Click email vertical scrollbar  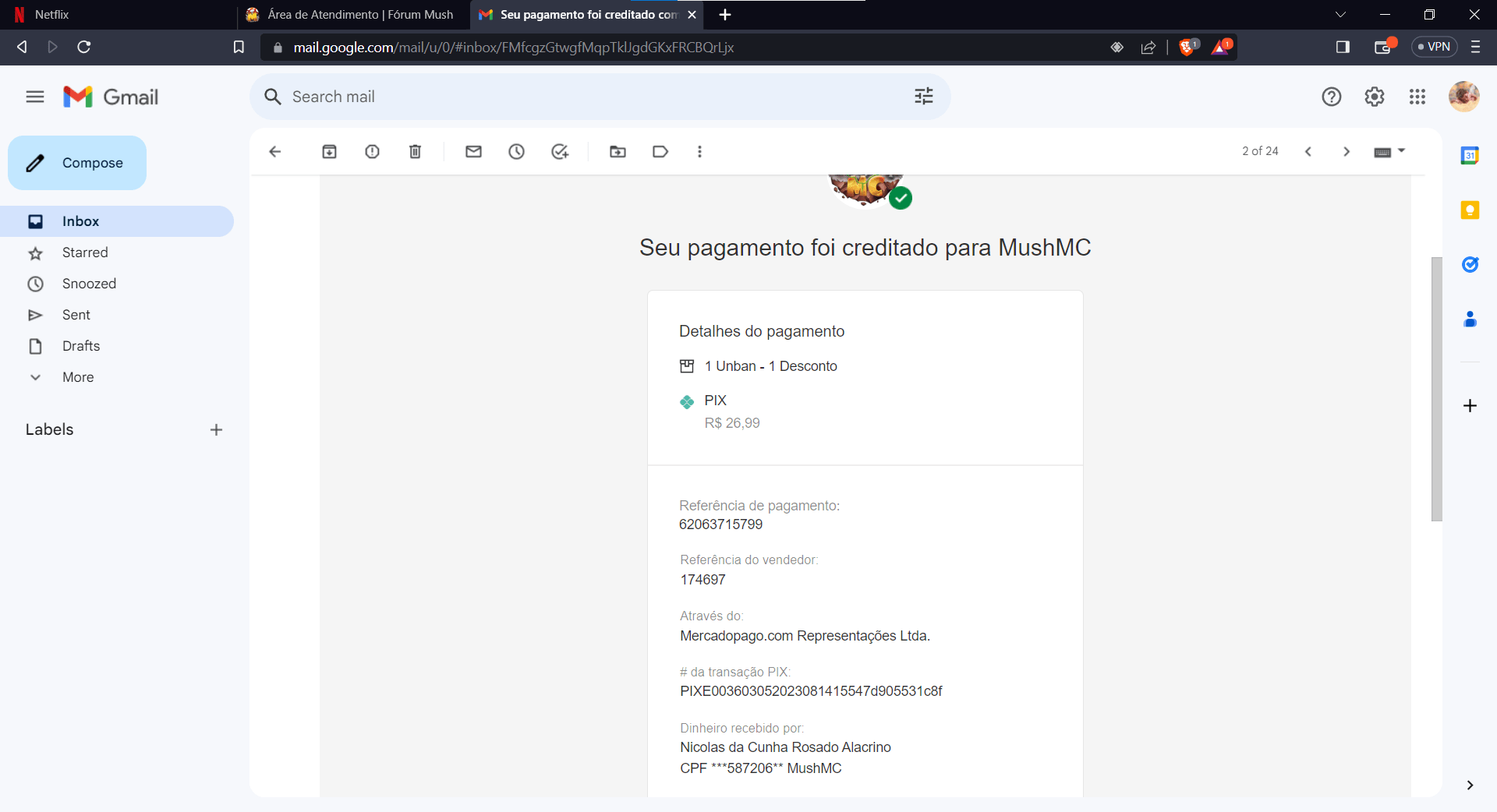coord(1436,388)
